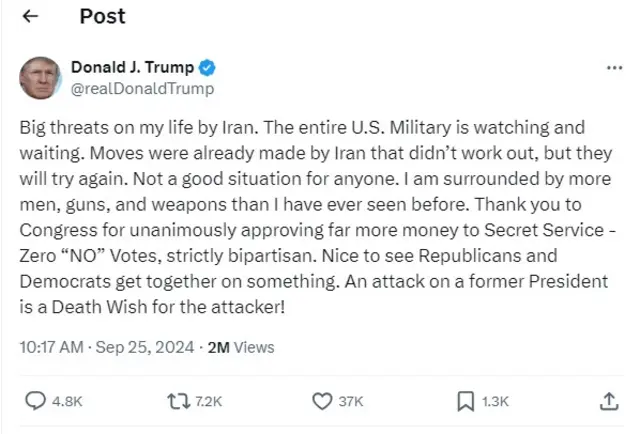Click the 4.8K replies count
This screenshot has height=434, width=640.
(66, 402)
